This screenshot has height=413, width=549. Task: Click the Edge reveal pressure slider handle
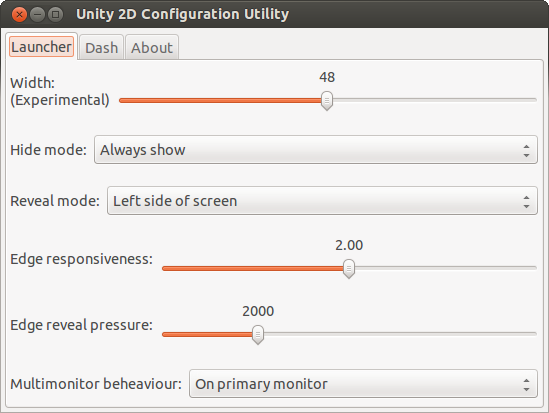258,335
